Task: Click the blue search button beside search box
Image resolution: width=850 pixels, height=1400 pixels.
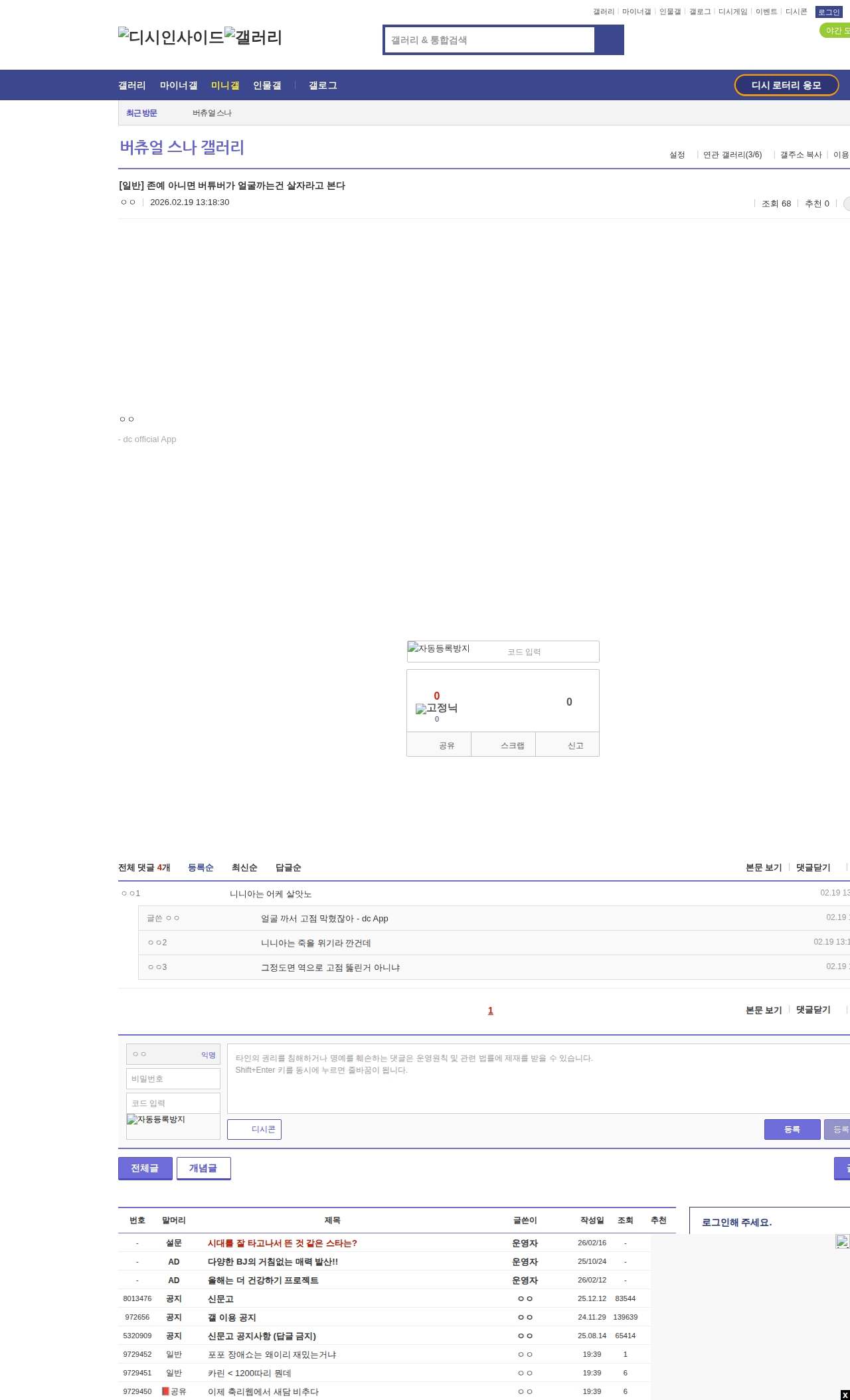Action: click(x=610, y=40)
